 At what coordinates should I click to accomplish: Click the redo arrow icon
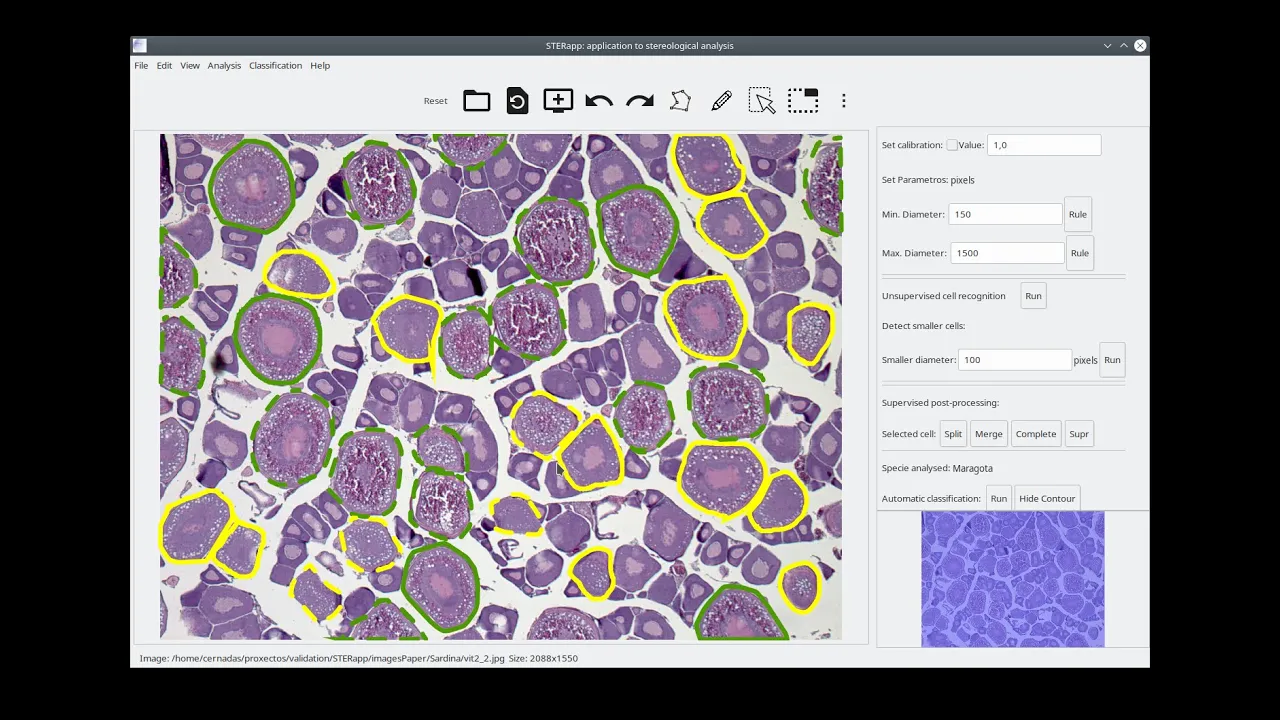point(640,101)
